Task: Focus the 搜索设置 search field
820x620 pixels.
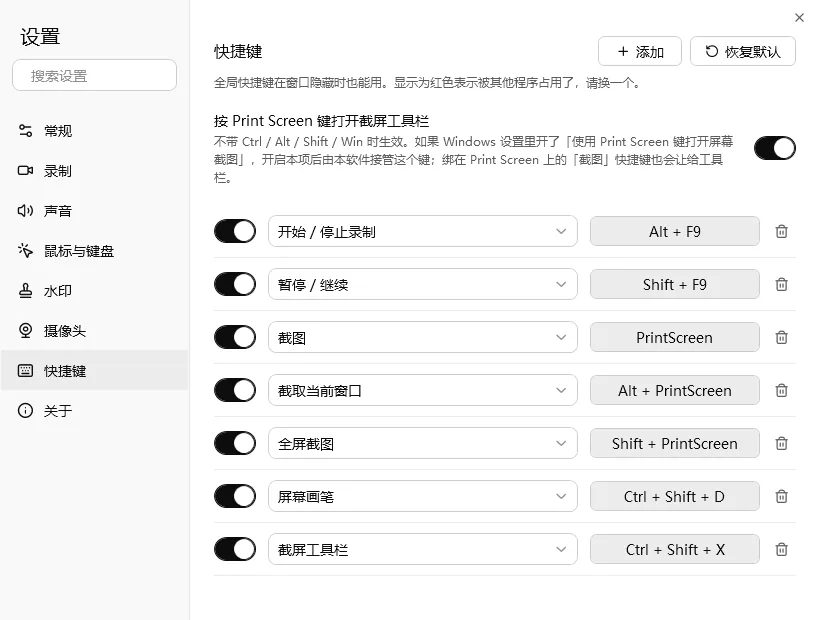Action: pyautogui.click(x=94, y=75)
